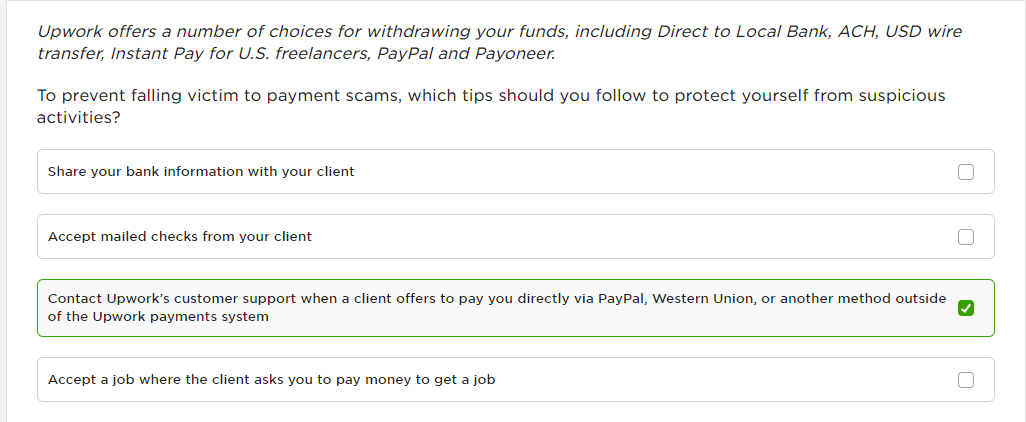Click "PayPal, Western Union" in the selected answer
Image resolution: width=1026 pixels, height=422 pixels.
click(669, 299)
